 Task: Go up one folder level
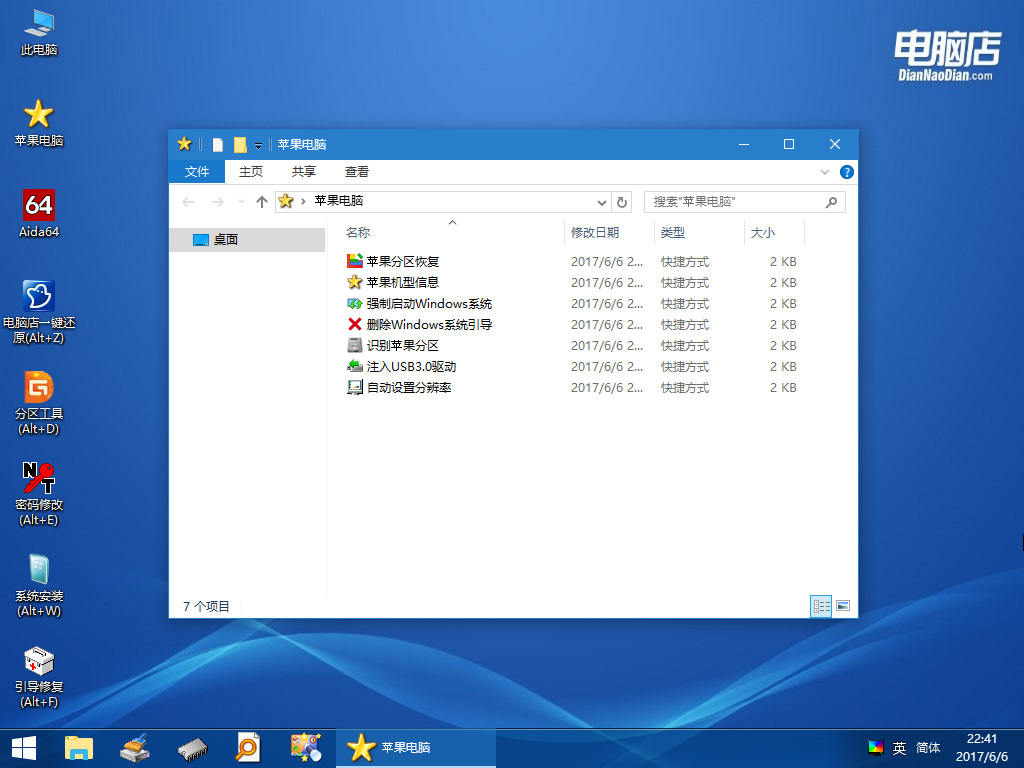point(262,202)
